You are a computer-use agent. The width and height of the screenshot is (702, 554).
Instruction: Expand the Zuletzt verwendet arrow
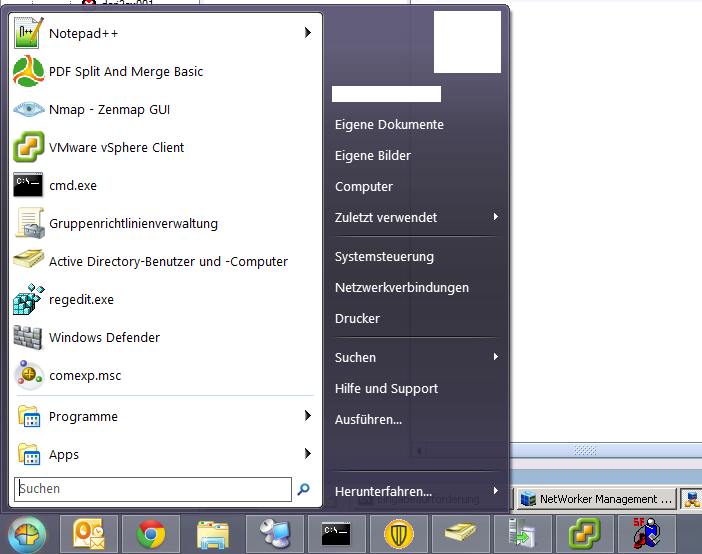(x=495, y=217)
